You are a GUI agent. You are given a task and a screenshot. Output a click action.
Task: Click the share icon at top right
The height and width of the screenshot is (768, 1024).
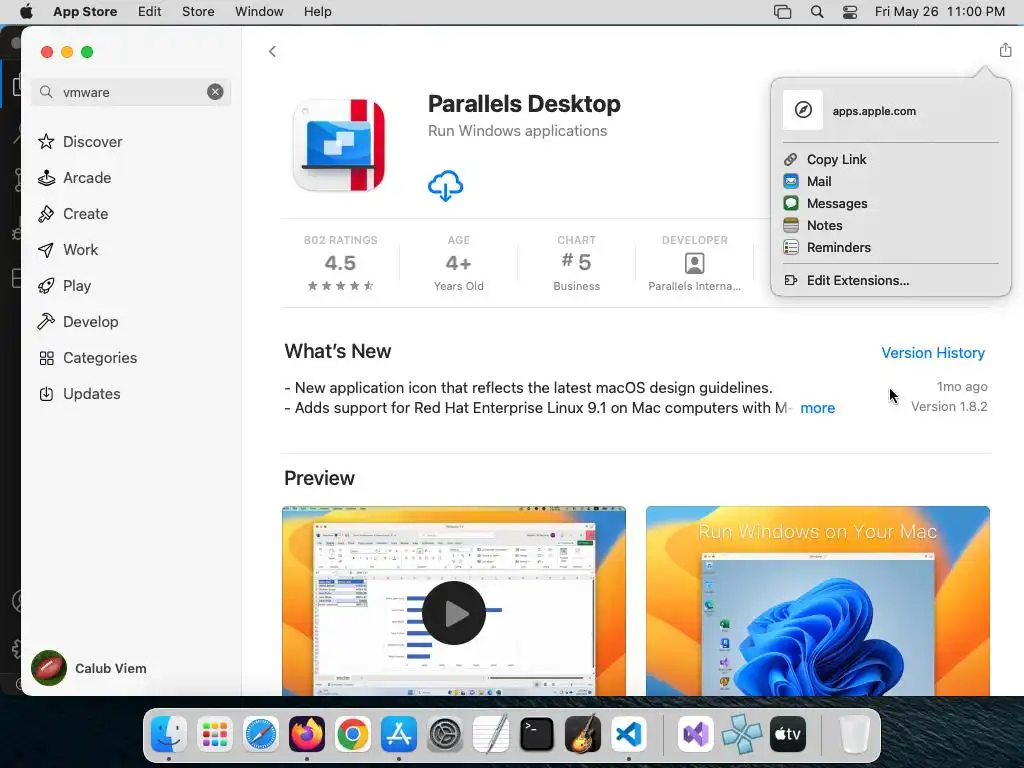[x=1005, y=50]
